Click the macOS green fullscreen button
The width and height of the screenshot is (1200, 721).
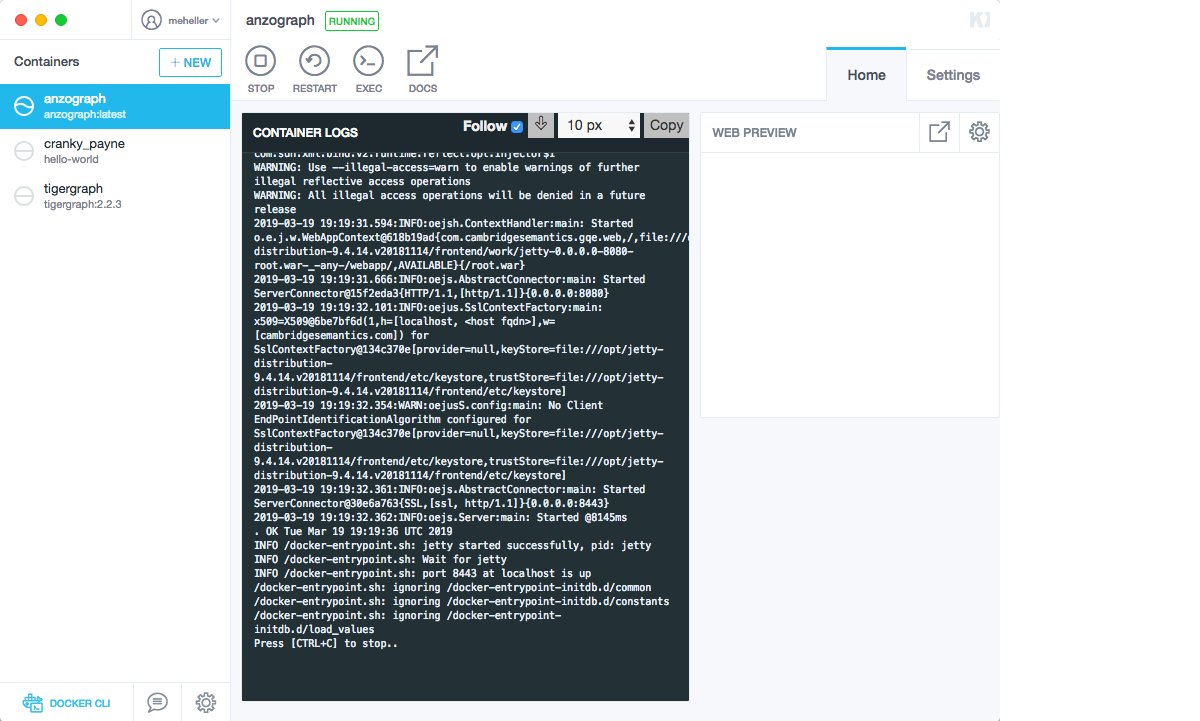61,20
